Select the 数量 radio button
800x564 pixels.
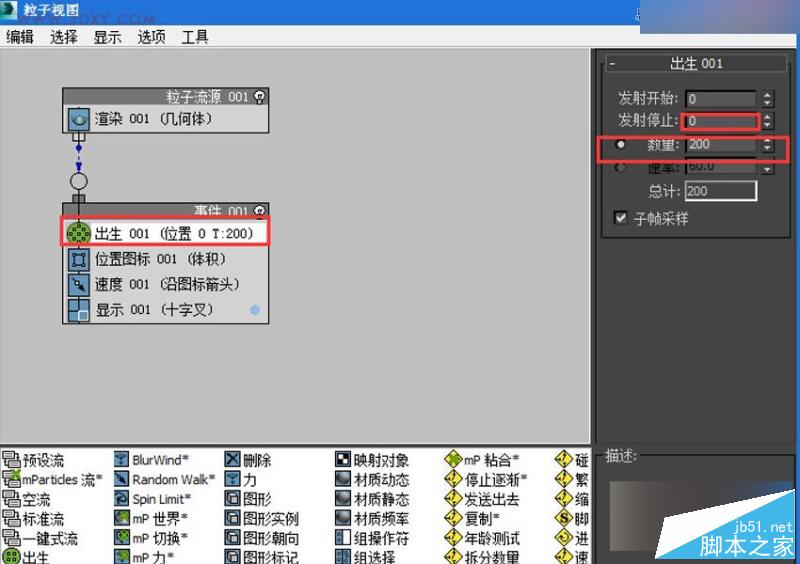click(x=620, y=144)
